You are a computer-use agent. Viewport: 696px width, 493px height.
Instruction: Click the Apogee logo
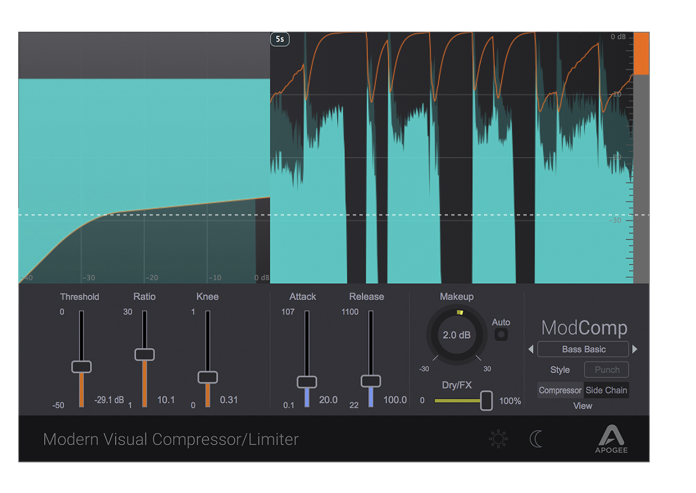pyautogui.click(x=611, y=438)
